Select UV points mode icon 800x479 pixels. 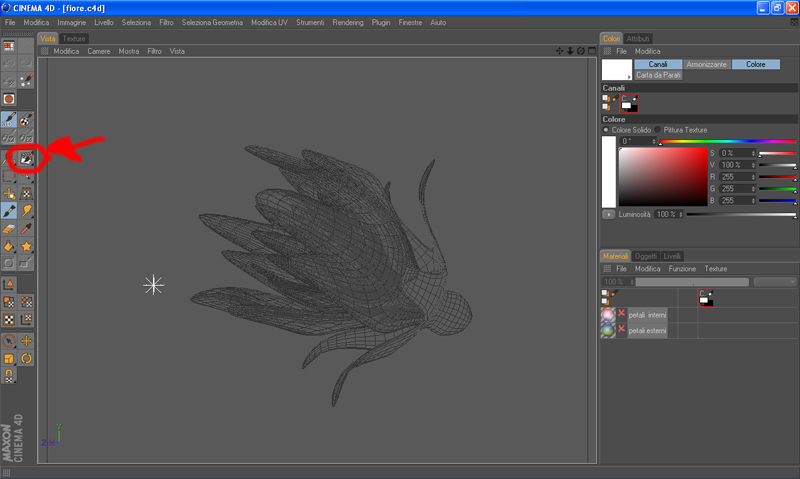(26, 302)
